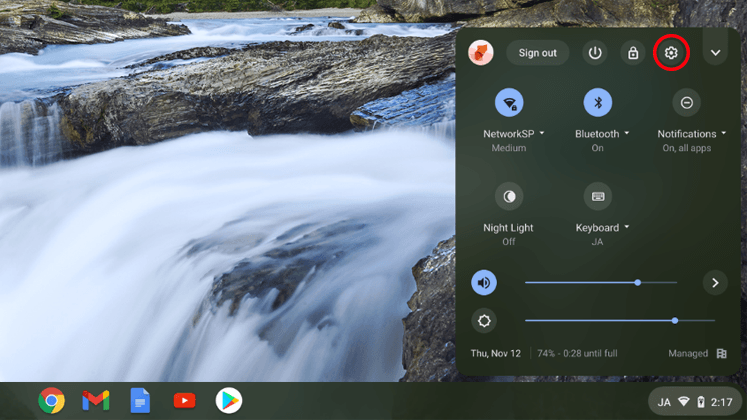This screenshot has width=747, height=420.
Task: Expand the NetworkSP network list
Action: point(512,134)
